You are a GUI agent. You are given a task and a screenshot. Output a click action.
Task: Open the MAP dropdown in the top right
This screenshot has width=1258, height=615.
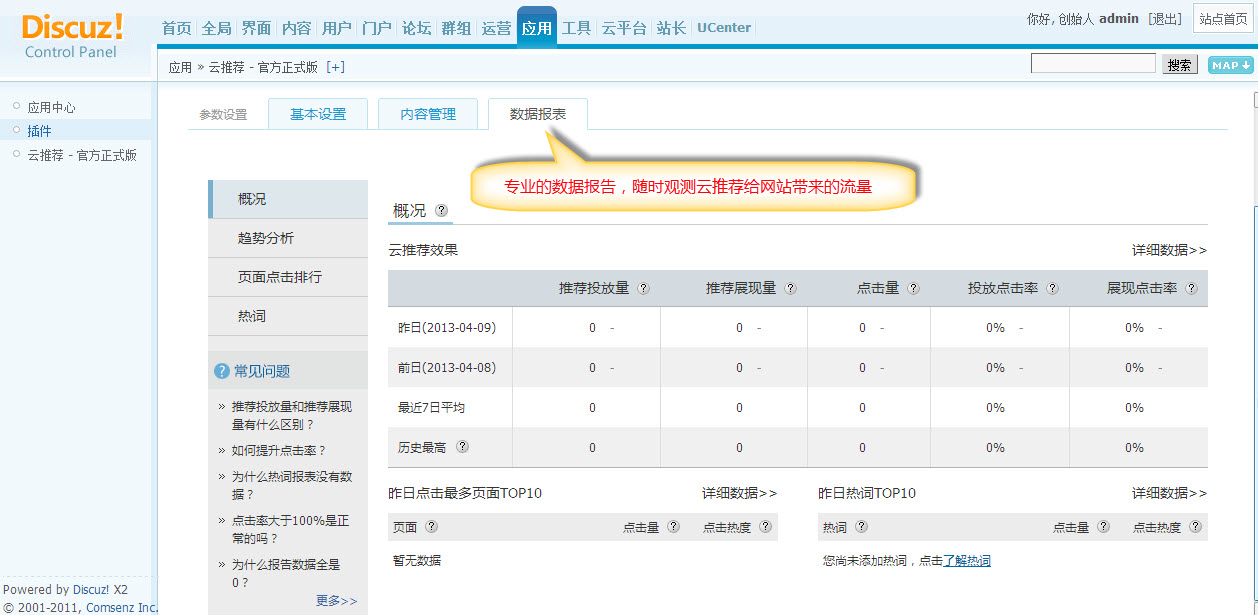pyautogui.click(x=1229, y=63)
